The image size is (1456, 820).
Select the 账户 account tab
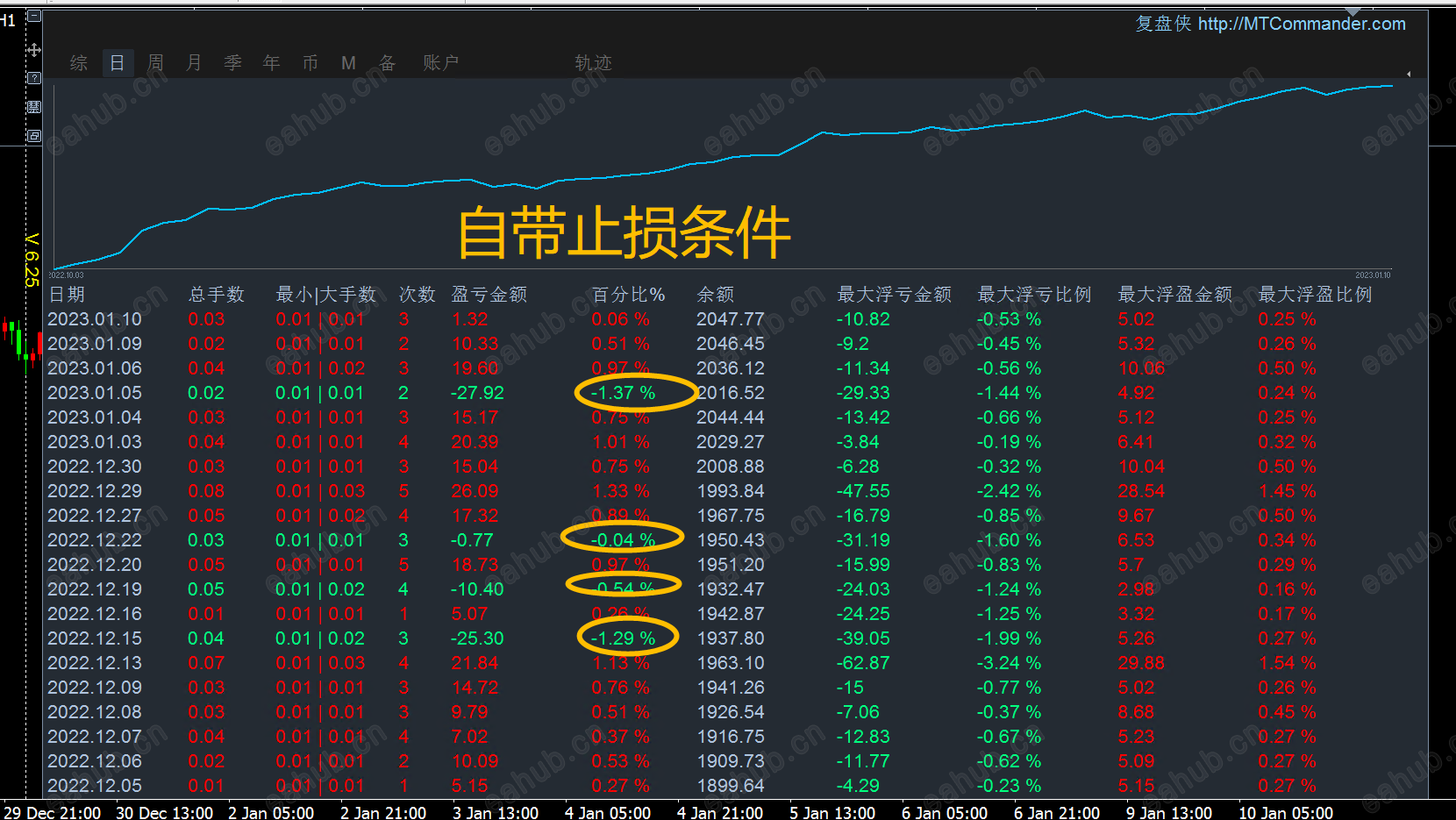pos(440,63)
